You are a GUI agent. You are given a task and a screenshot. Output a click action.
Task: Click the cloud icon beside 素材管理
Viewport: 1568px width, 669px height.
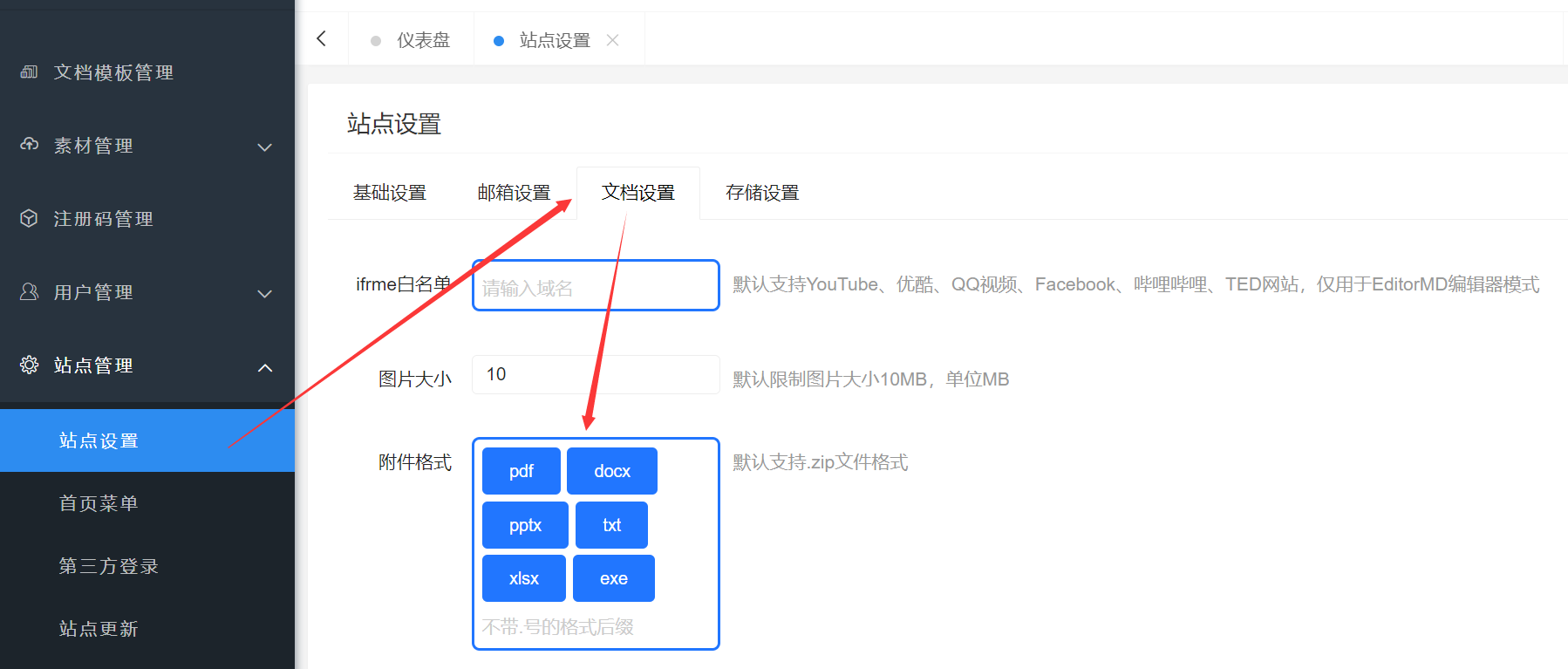tap(29, 145)
